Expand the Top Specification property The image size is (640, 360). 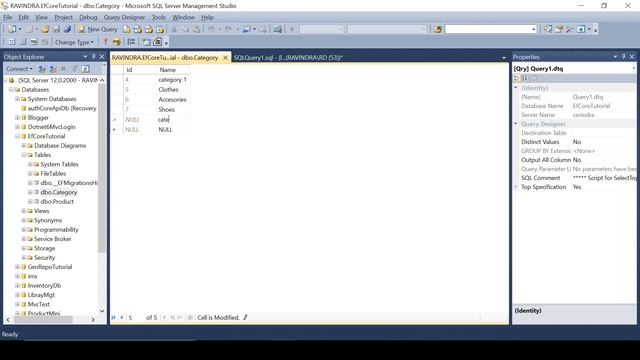coord(516,187)
